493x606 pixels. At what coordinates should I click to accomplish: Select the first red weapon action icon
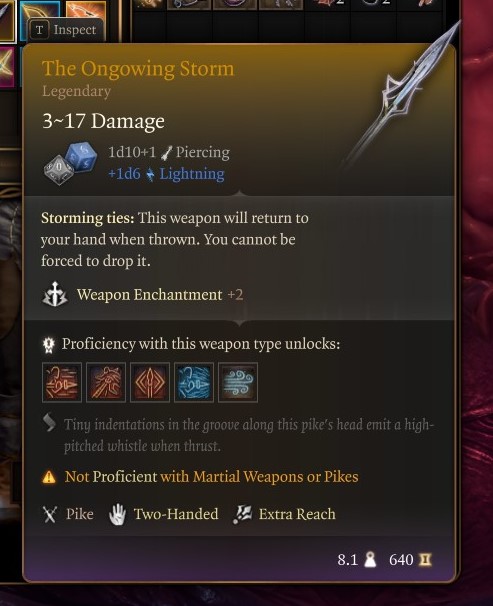point(62,382)
